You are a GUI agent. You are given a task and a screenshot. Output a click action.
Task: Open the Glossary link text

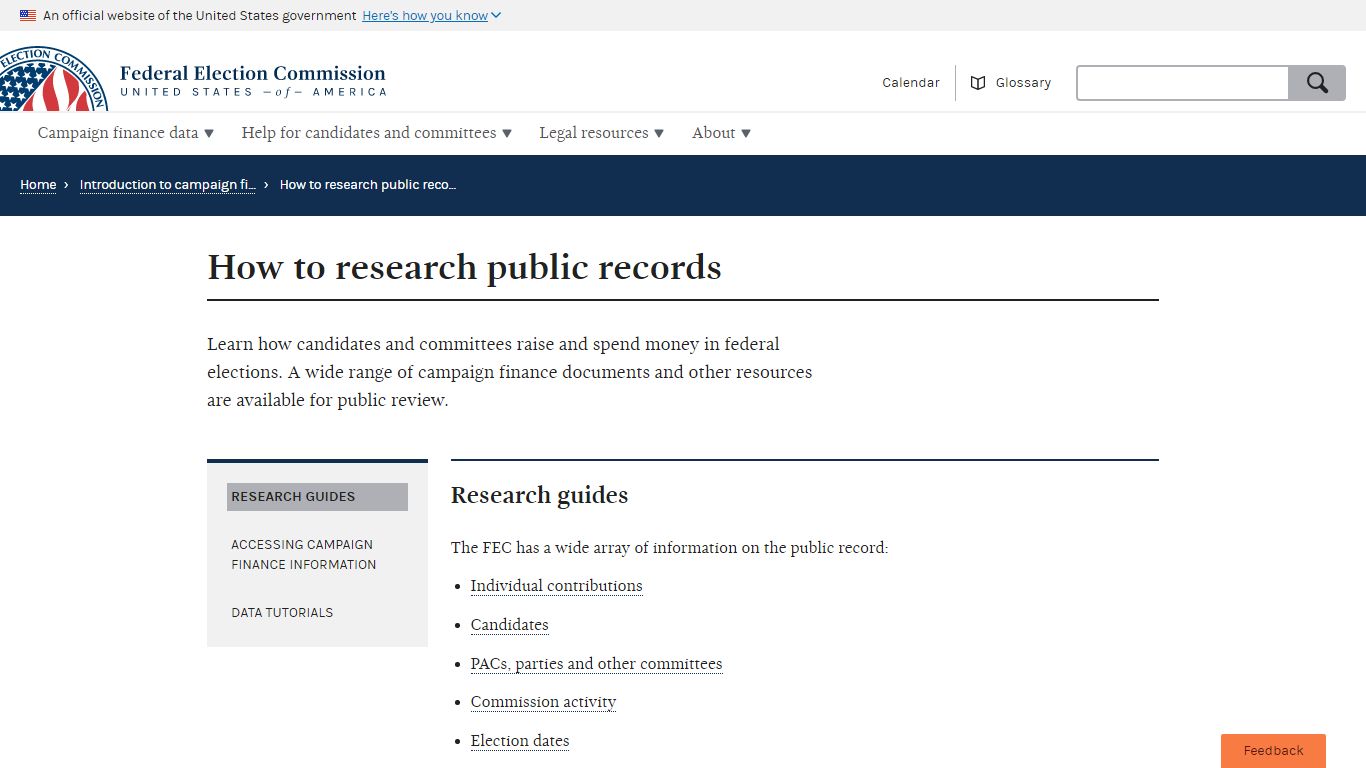(1023, 83)
